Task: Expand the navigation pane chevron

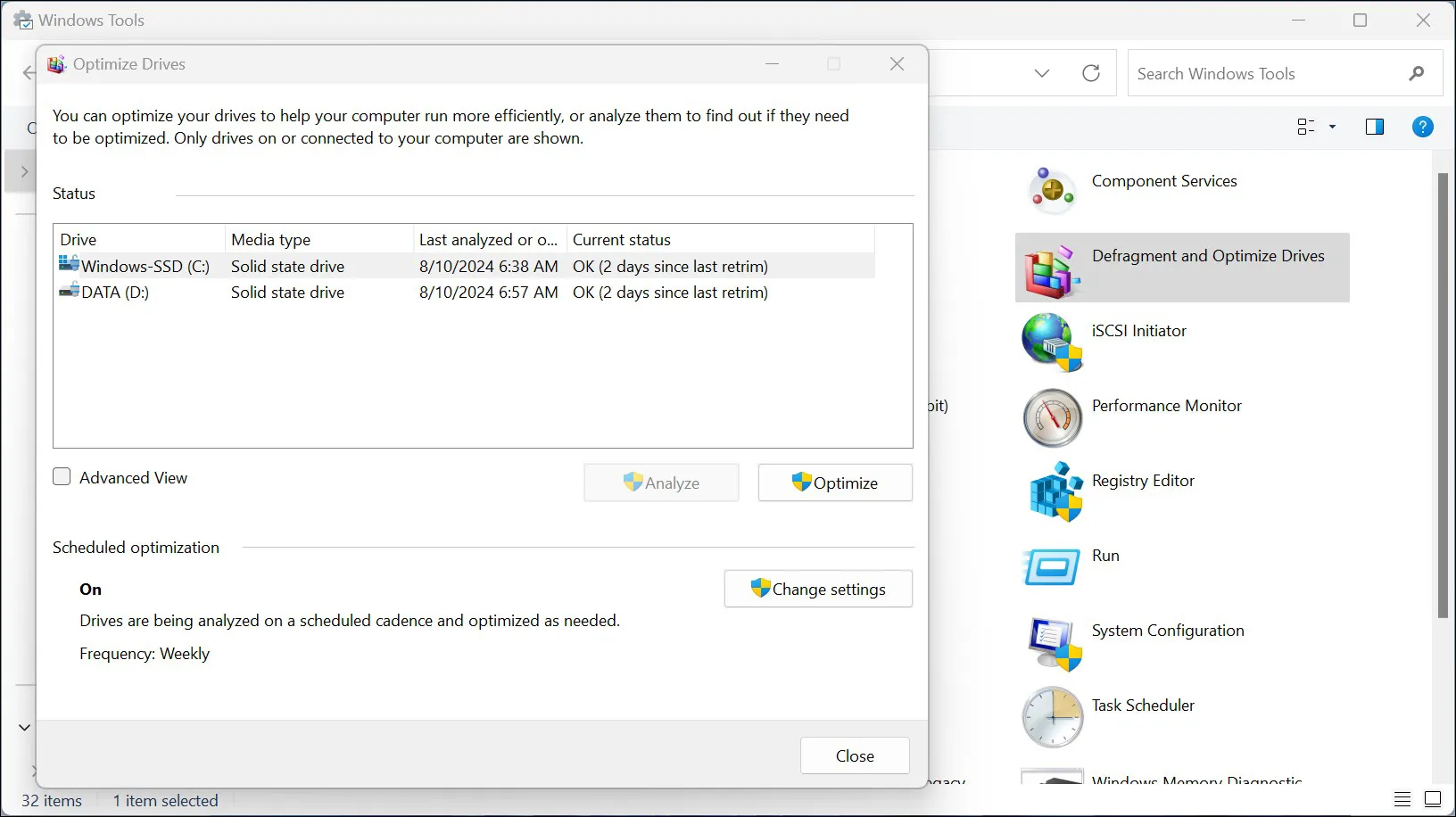Action: (x=24, y=171)
